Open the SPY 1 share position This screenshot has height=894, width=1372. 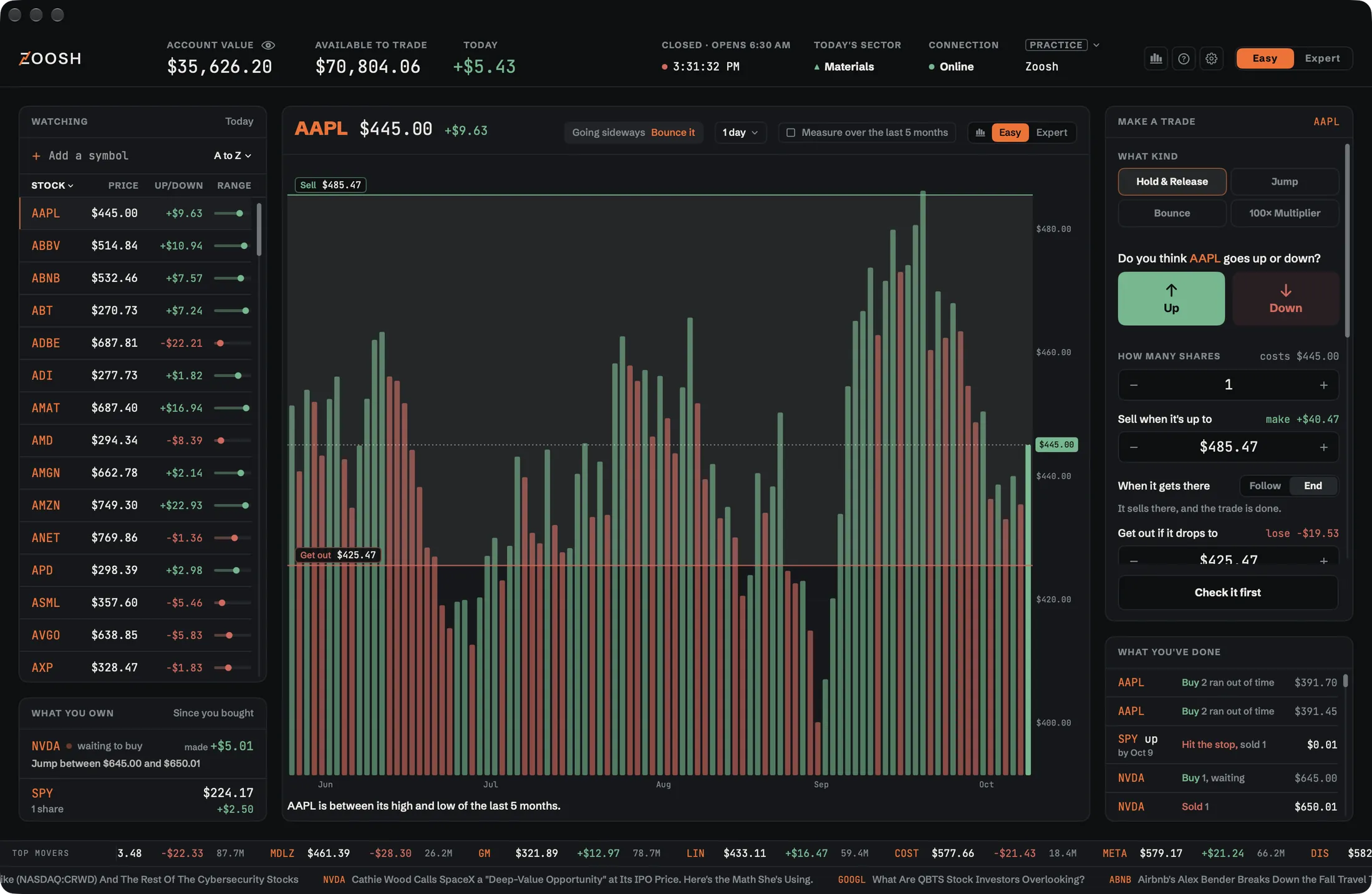point(142,800)
